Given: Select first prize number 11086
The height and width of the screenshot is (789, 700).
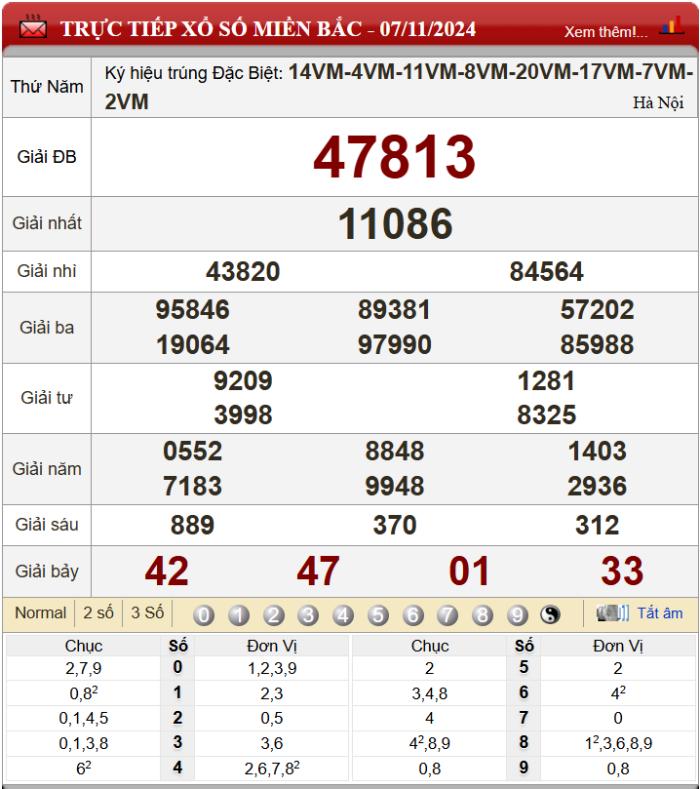Looking at the screenshot, I should [395, 223].
